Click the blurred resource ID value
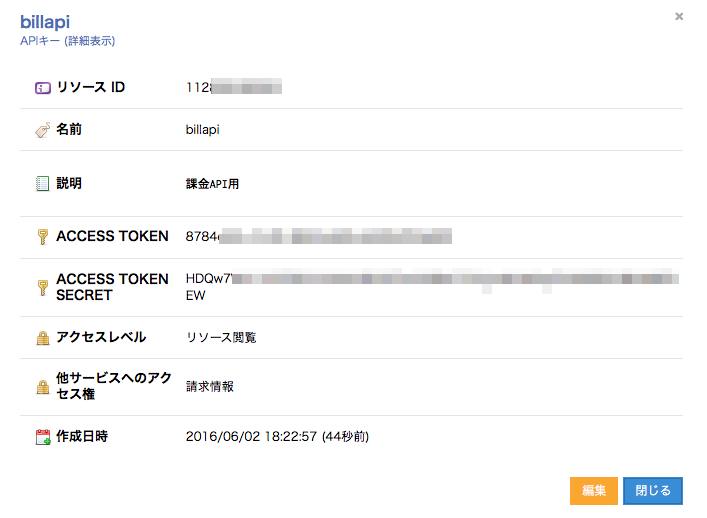The image size is (707, 518). [x=234, y=88]
